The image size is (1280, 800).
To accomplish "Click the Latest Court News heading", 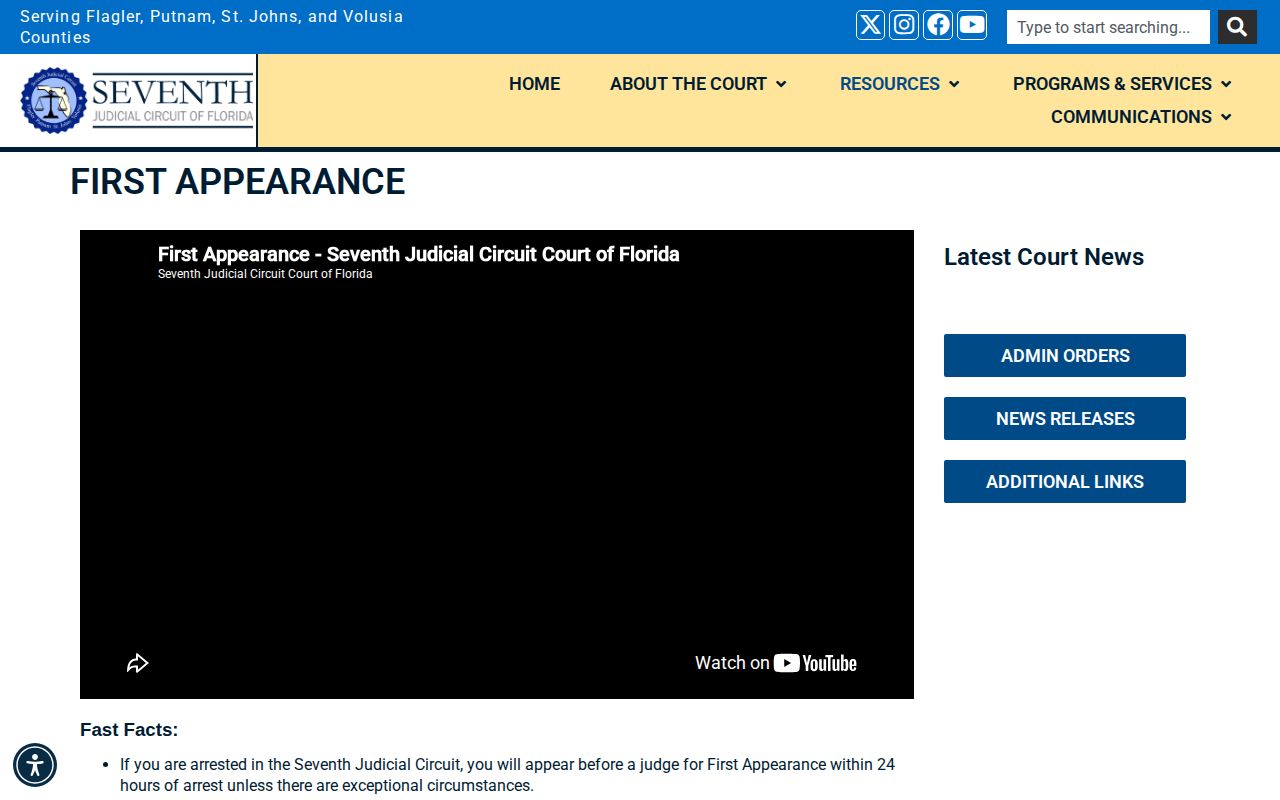I will pyautogui.click(x=1044, y=257).
